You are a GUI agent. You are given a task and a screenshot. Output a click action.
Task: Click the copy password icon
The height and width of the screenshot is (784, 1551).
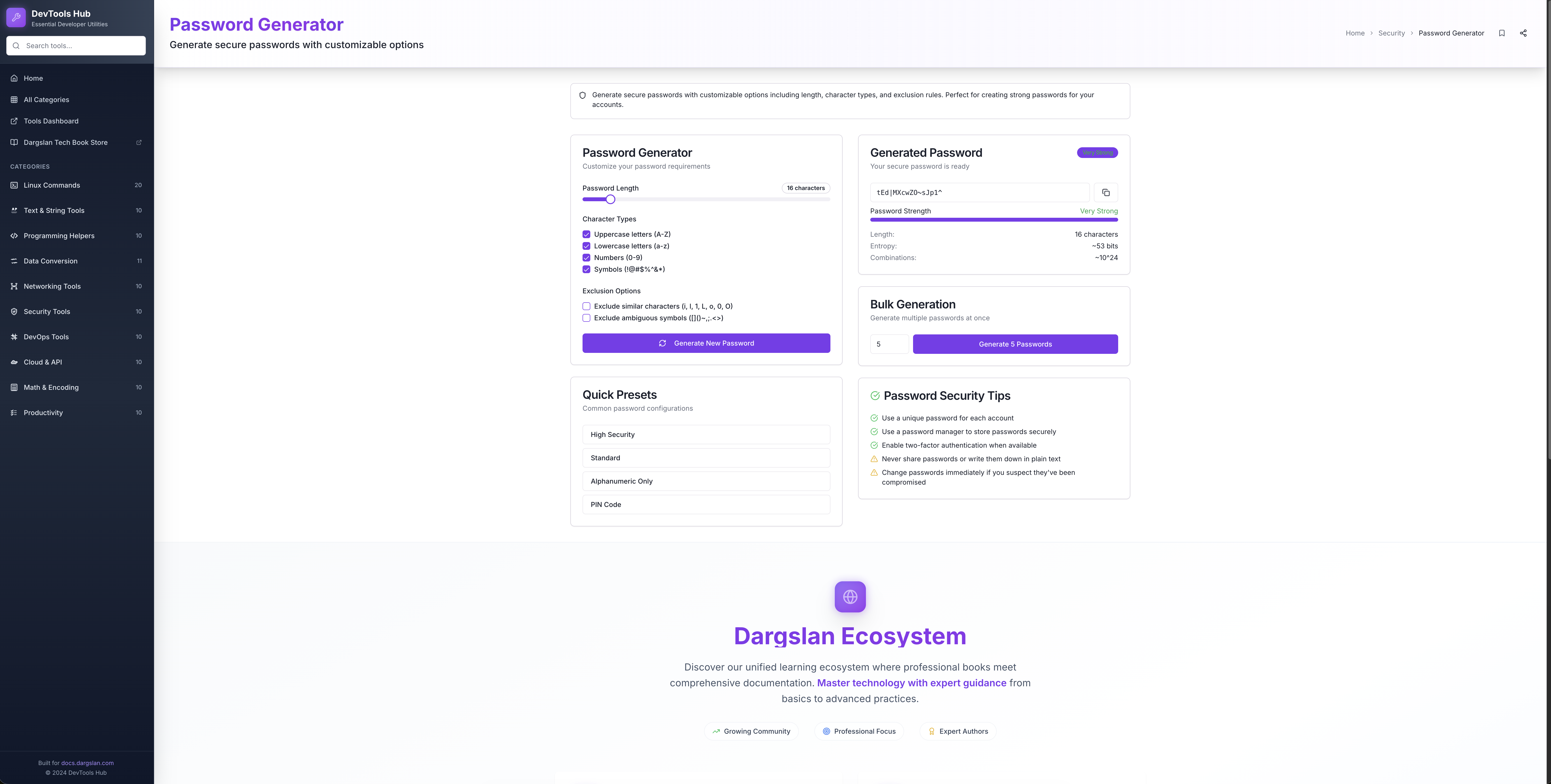point(1106,193)
